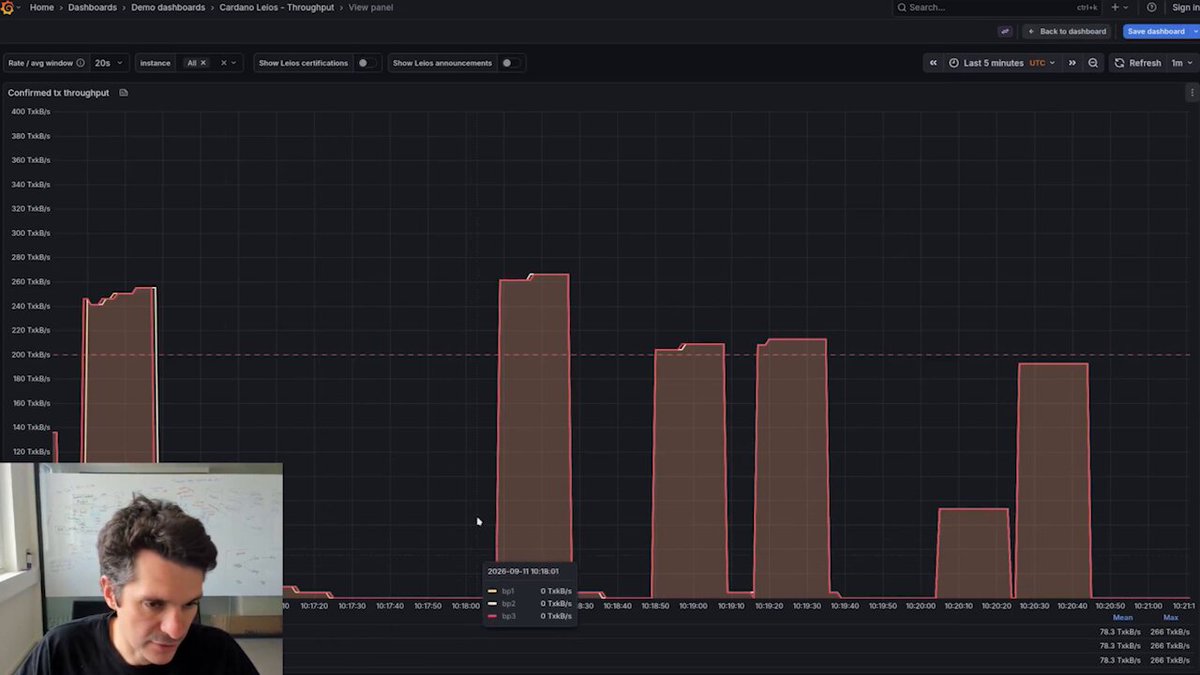
Task: Click the Grafana logo icon
Action: 9,7
